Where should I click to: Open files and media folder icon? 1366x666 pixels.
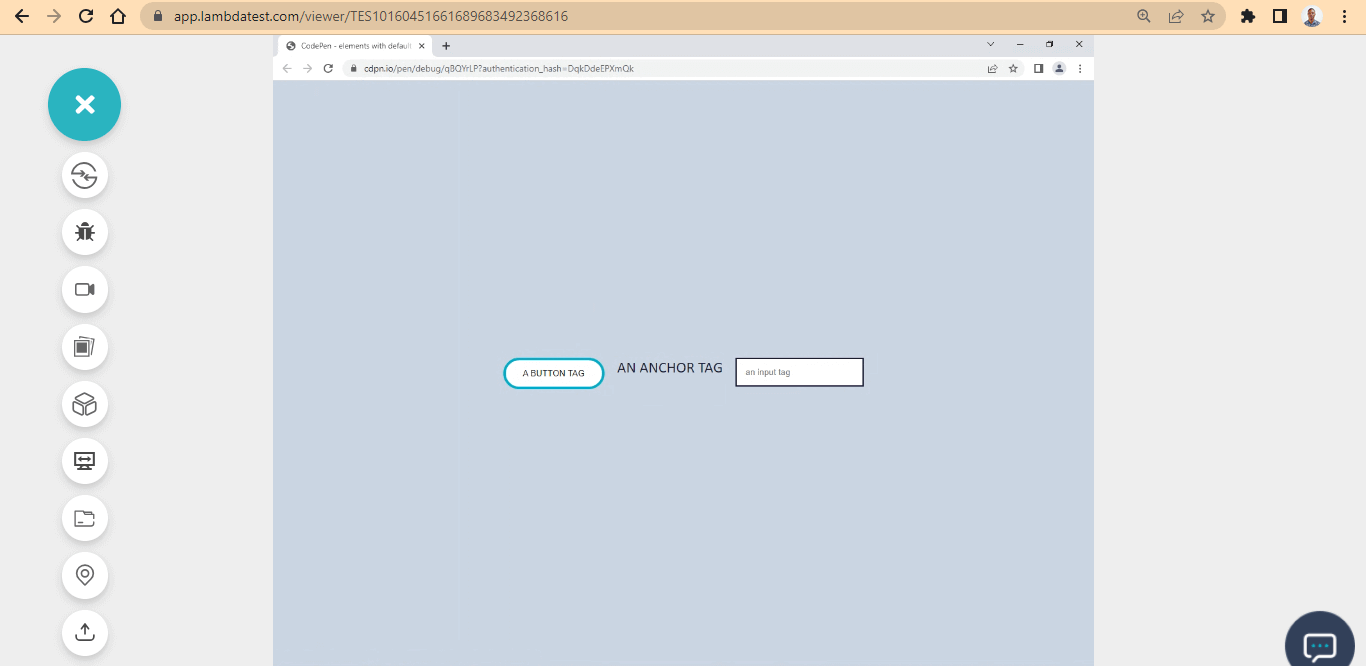(x=85, y=518)
